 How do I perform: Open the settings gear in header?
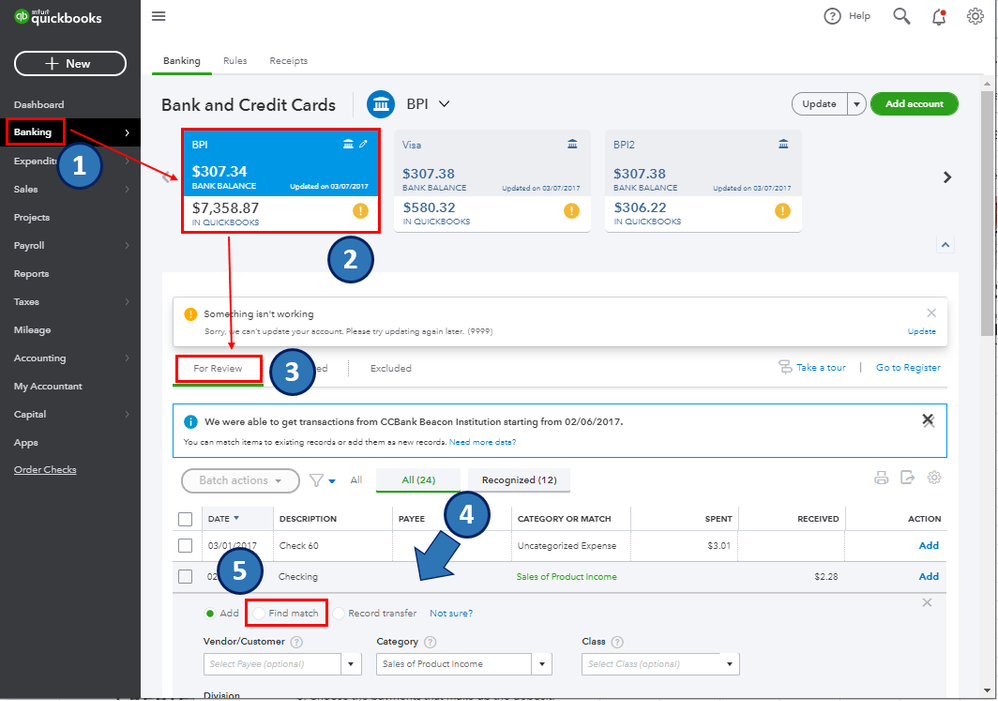[975, 16]
